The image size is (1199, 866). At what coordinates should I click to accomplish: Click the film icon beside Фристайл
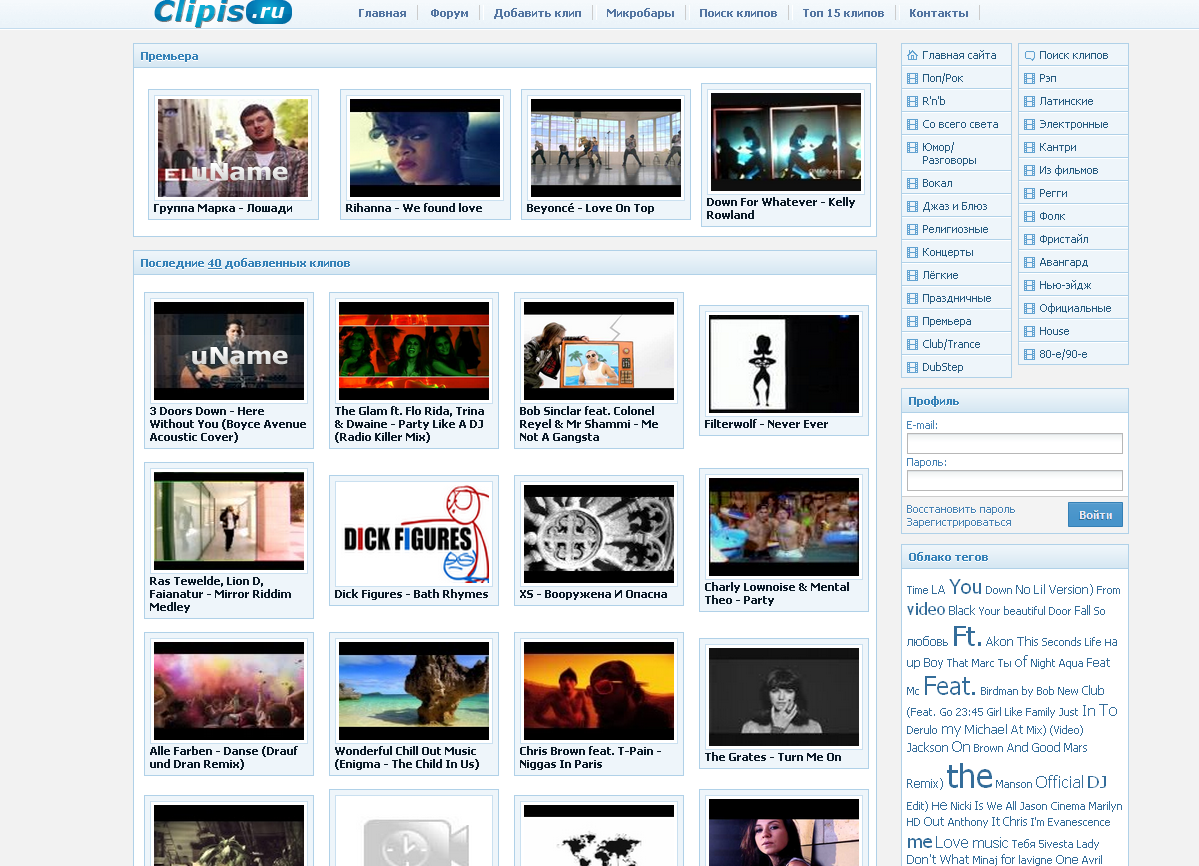(x=1029, y=239)
